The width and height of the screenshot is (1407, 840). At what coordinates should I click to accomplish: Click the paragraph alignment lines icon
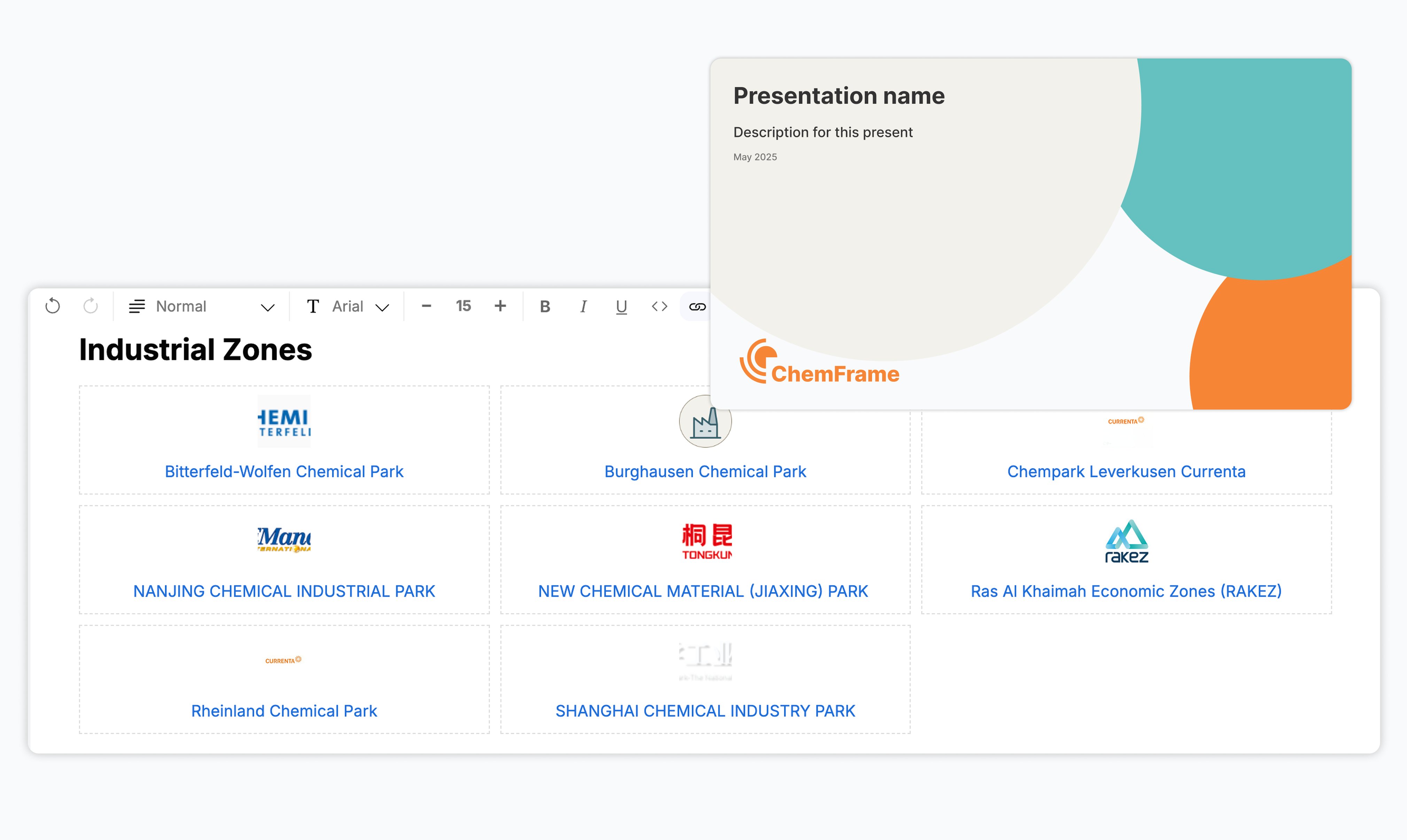[137, 306]
